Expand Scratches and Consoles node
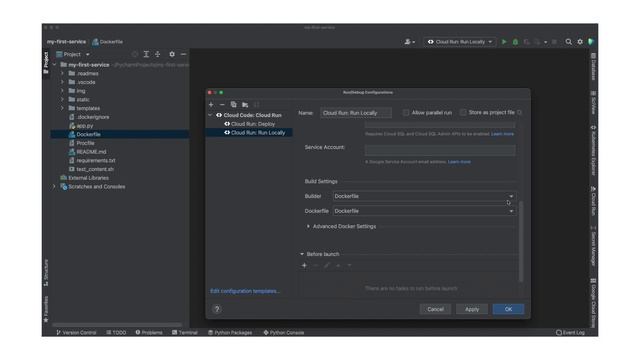The image size is (640, 360). [54, 187]
